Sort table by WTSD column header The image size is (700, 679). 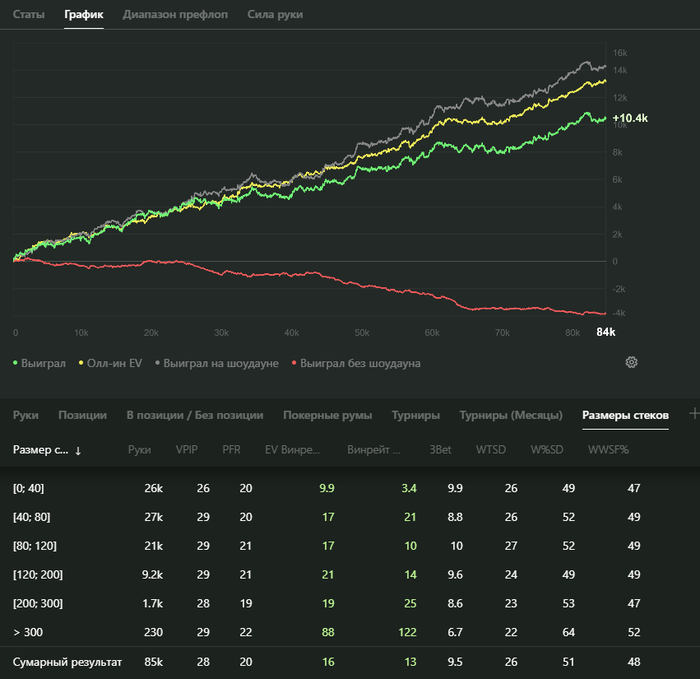(491, 450)
